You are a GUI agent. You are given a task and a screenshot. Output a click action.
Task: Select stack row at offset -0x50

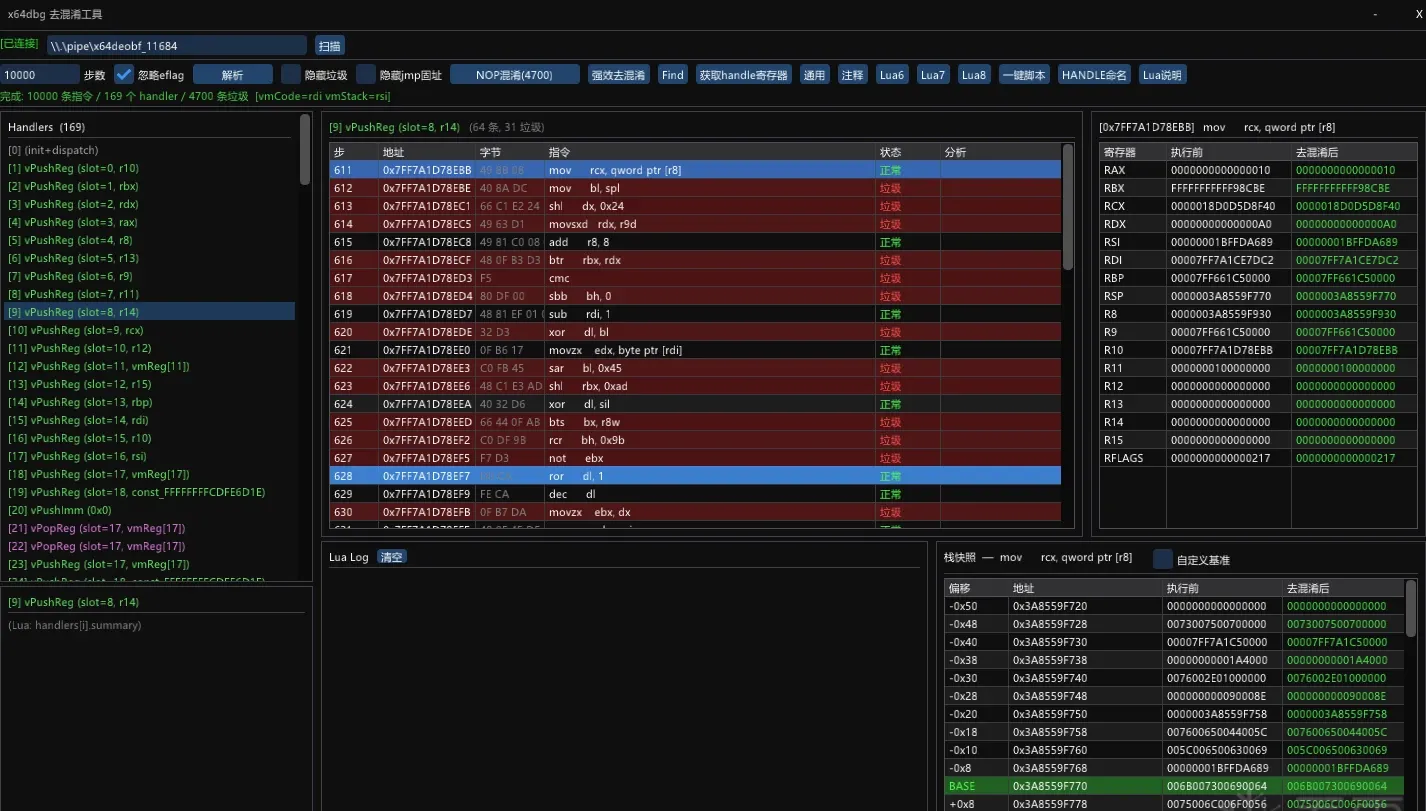pos(1175,606)
